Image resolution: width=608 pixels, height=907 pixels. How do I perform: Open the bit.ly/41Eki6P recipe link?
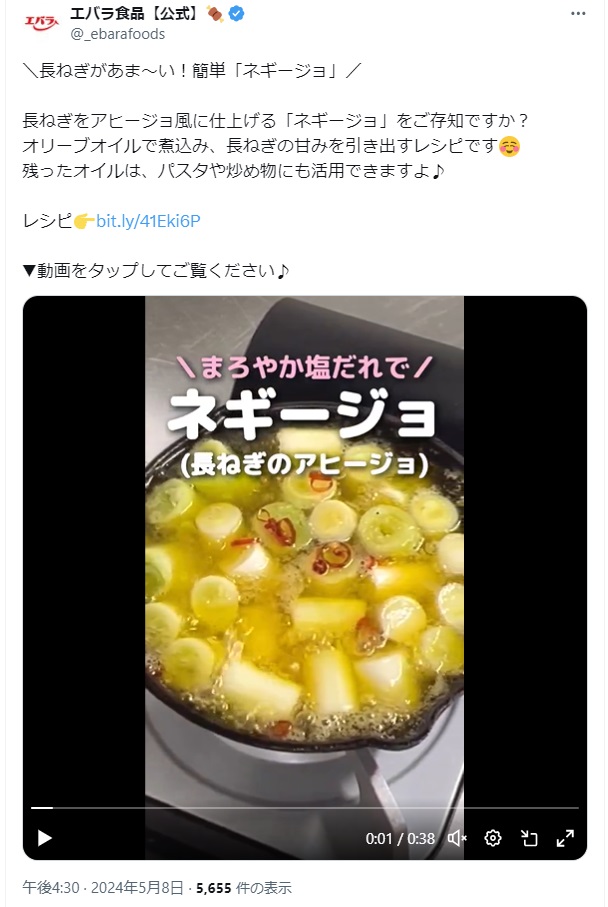point(148,221)
